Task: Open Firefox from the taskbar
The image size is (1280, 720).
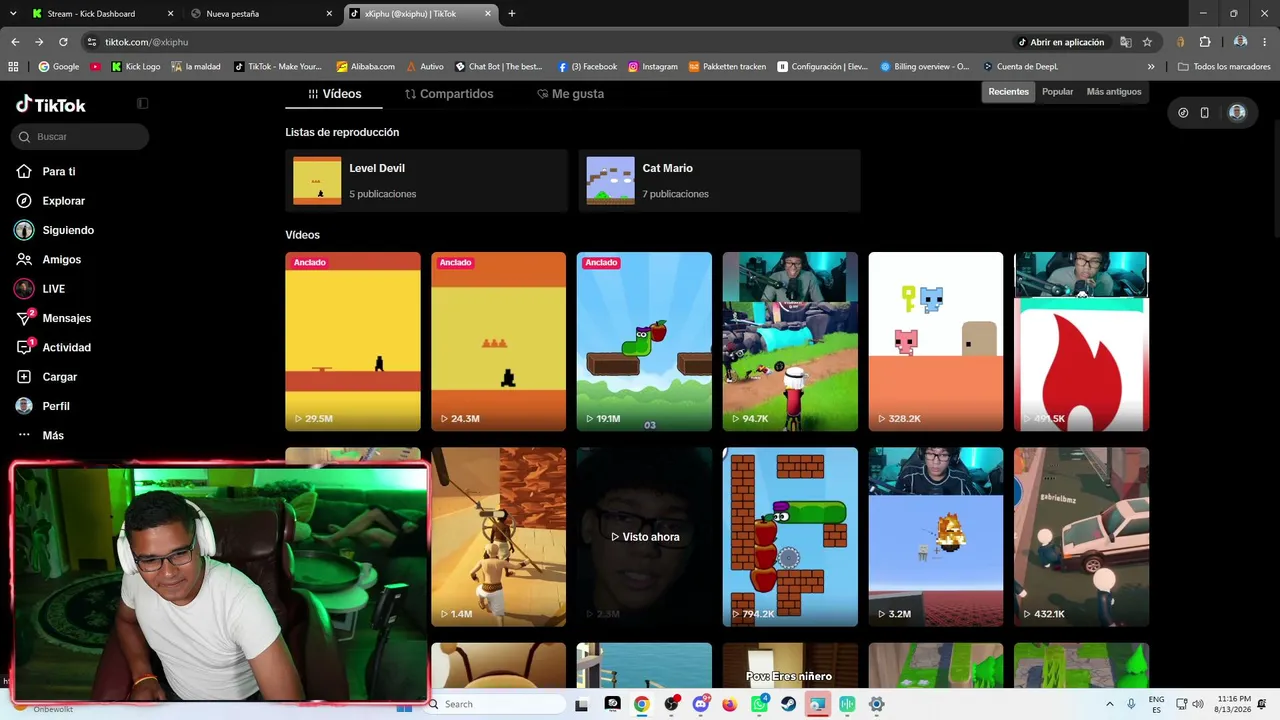Action: 729,704
